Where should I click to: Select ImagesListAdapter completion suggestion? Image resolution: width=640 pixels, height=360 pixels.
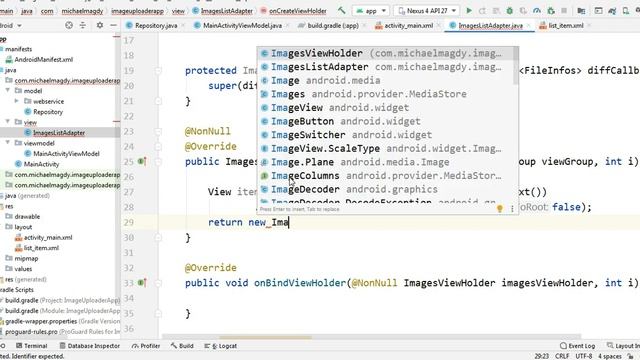click(385, 67)
